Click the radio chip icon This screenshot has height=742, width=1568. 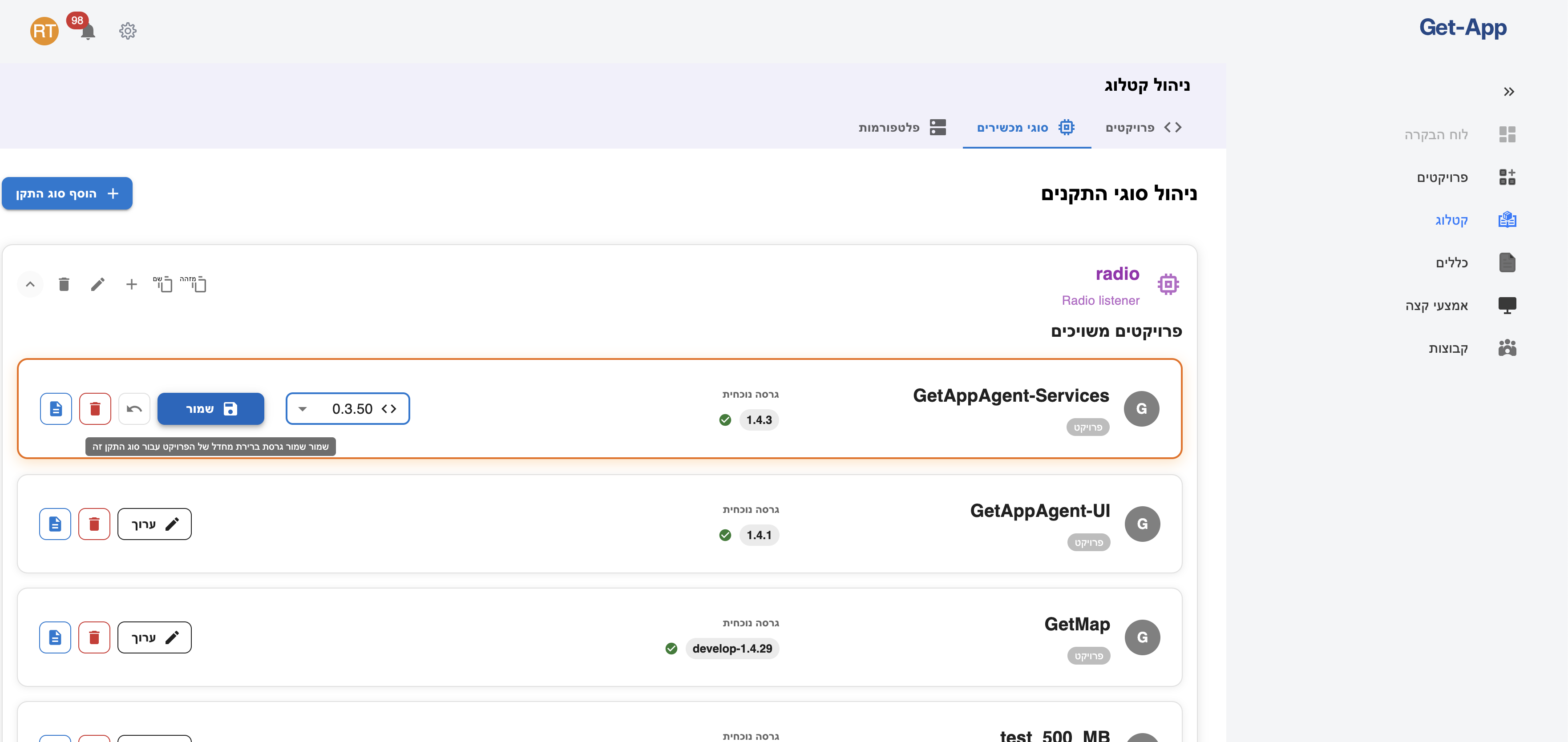[x=1168, y=284]
